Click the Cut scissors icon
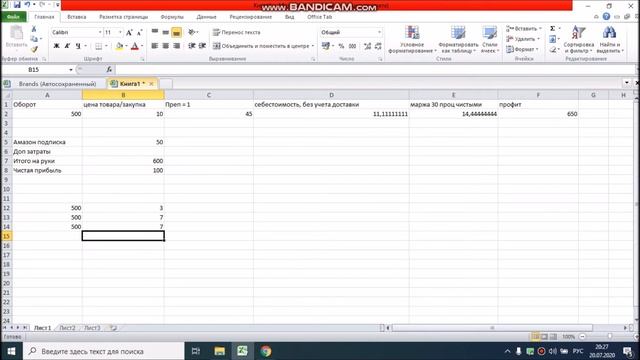 (x=34, y=29)
